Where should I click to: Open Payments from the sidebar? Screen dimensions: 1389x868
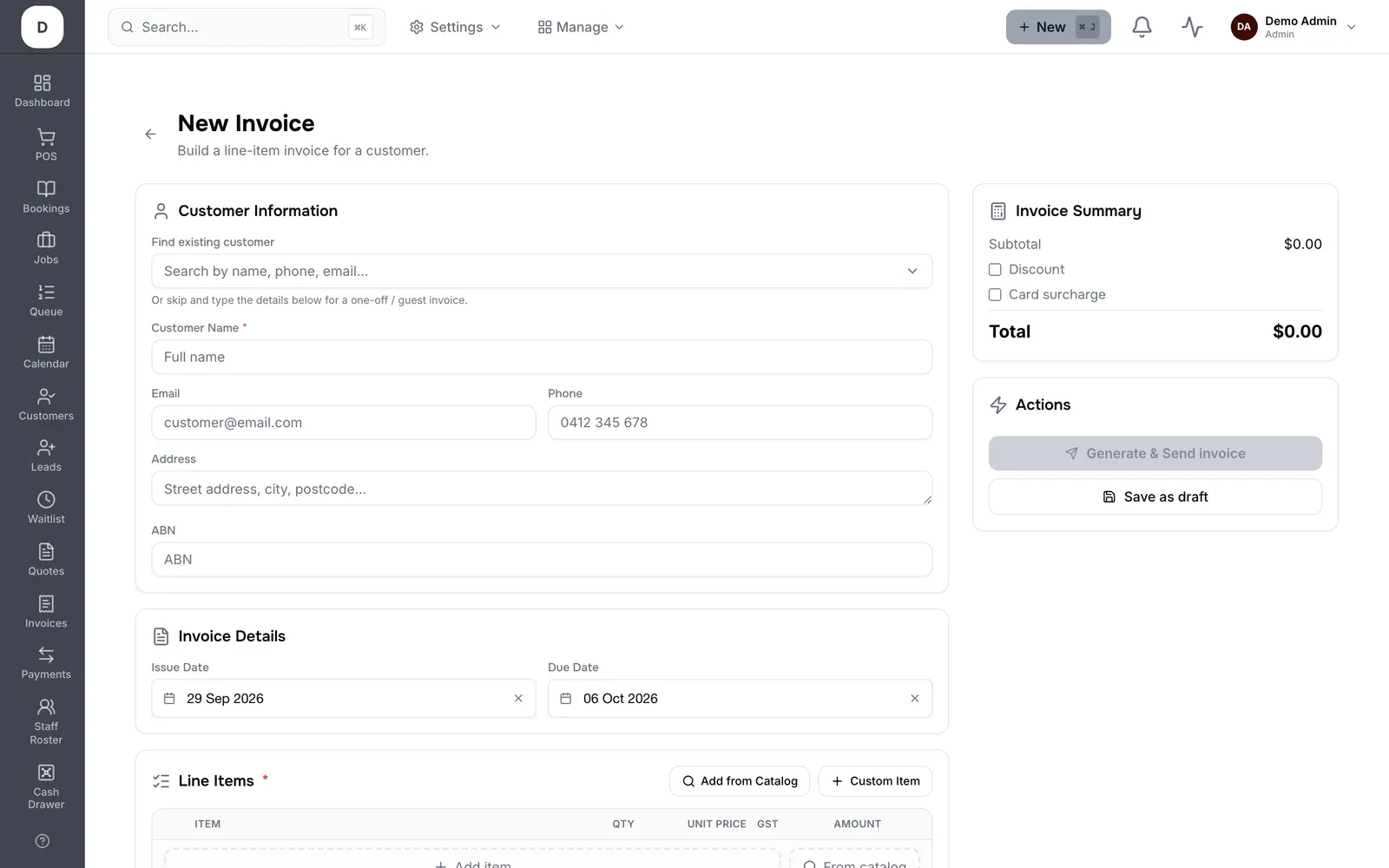[x=46, y=663]
